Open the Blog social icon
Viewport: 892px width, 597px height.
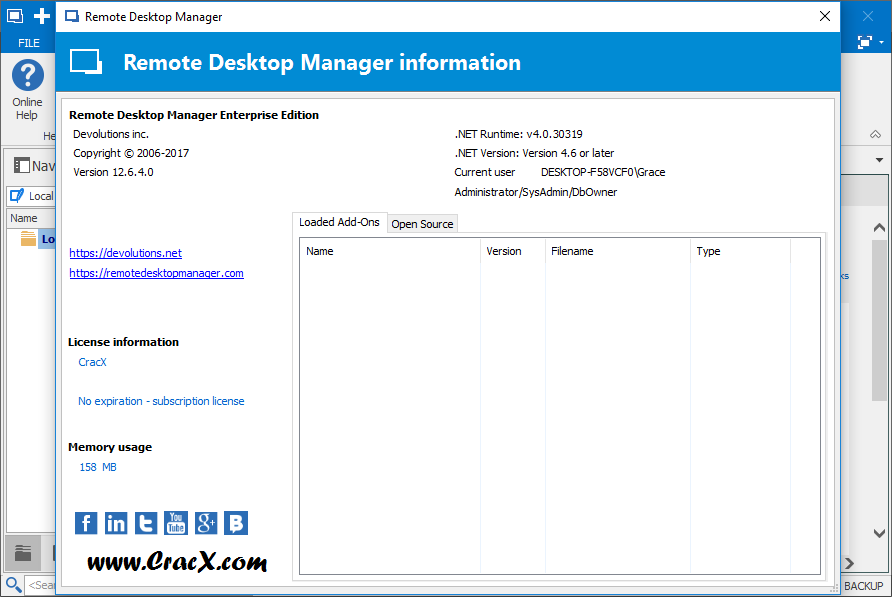[236, 523]
